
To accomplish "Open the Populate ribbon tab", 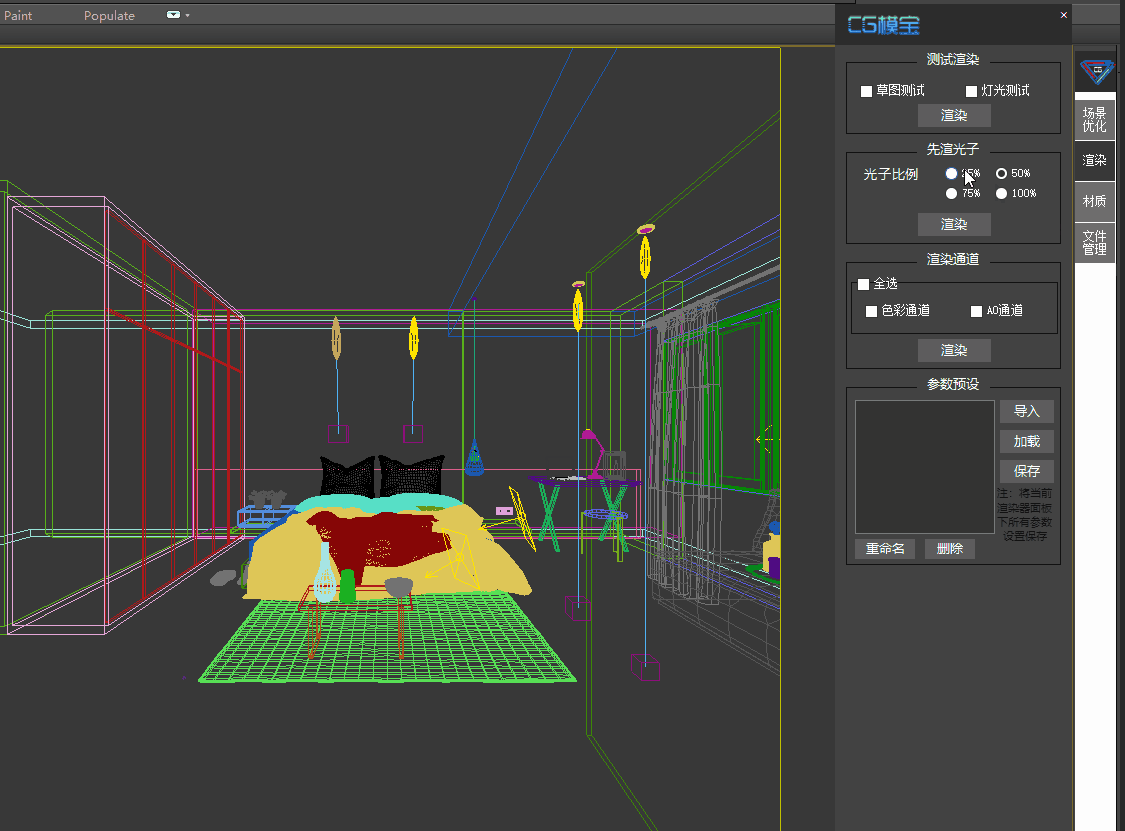I will point(109,15).
